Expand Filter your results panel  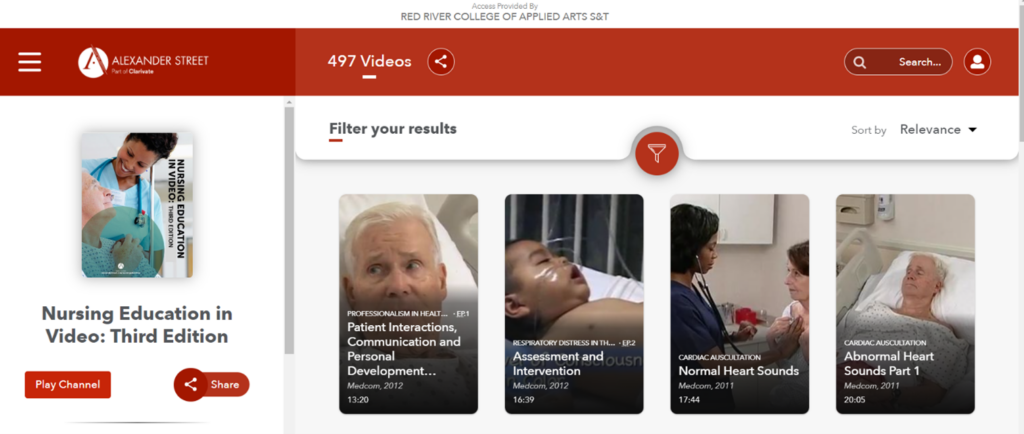click(392, 129)
